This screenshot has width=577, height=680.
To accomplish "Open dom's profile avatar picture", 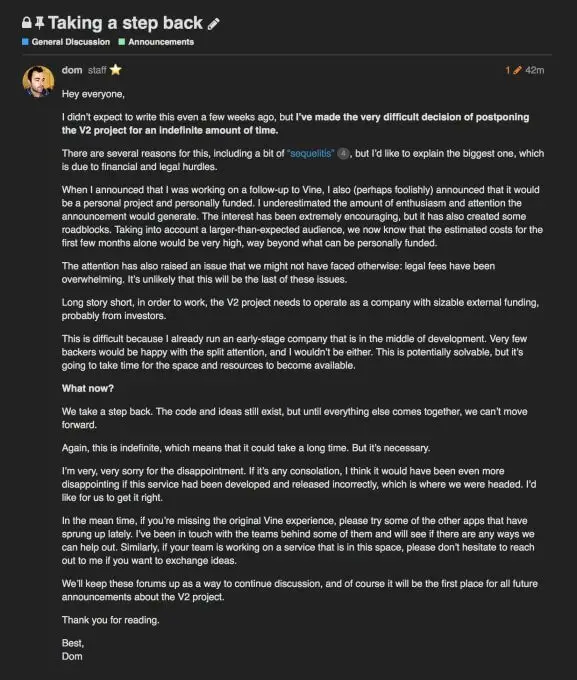I will pos(38,82).
